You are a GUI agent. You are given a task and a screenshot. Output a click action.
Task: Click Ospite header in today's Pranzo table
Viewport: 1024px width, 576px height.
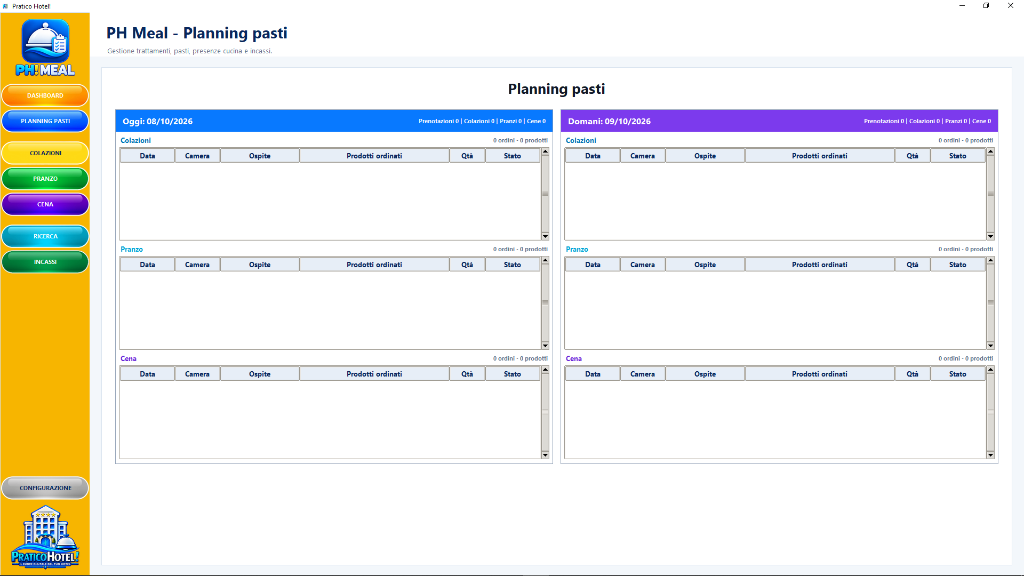260,264
